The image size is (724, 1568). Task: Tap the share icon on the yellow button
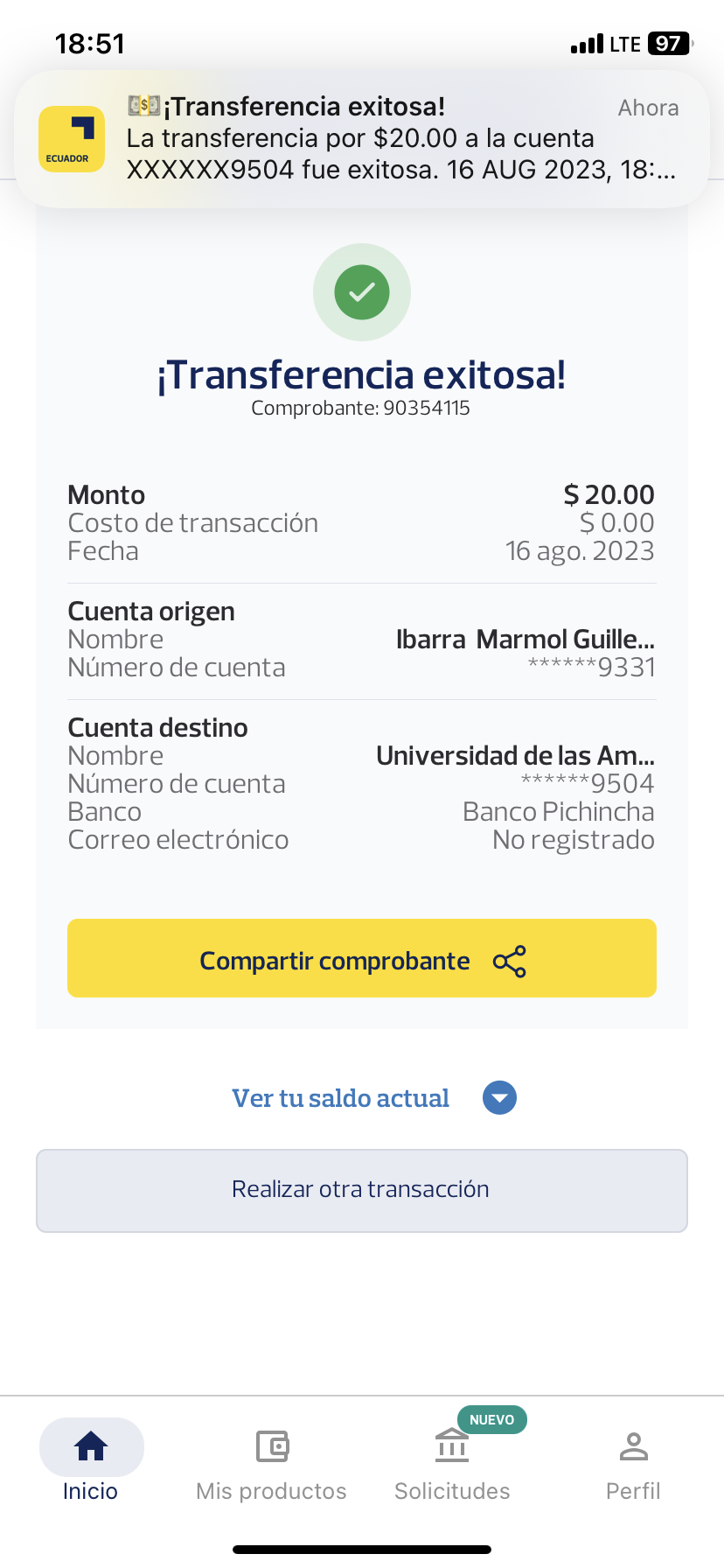[509, 961]
